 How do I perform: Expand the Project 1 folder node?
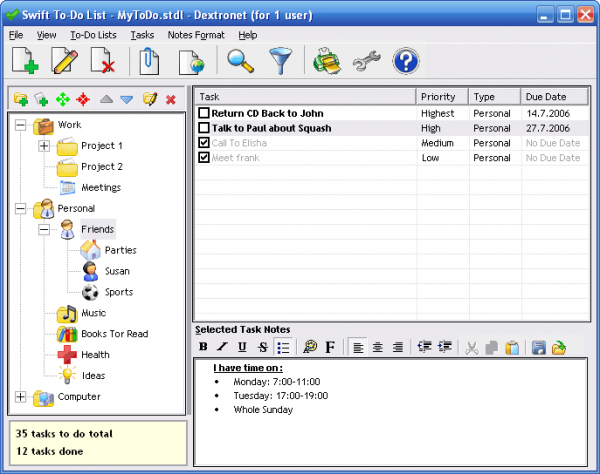tap(44, 146)
